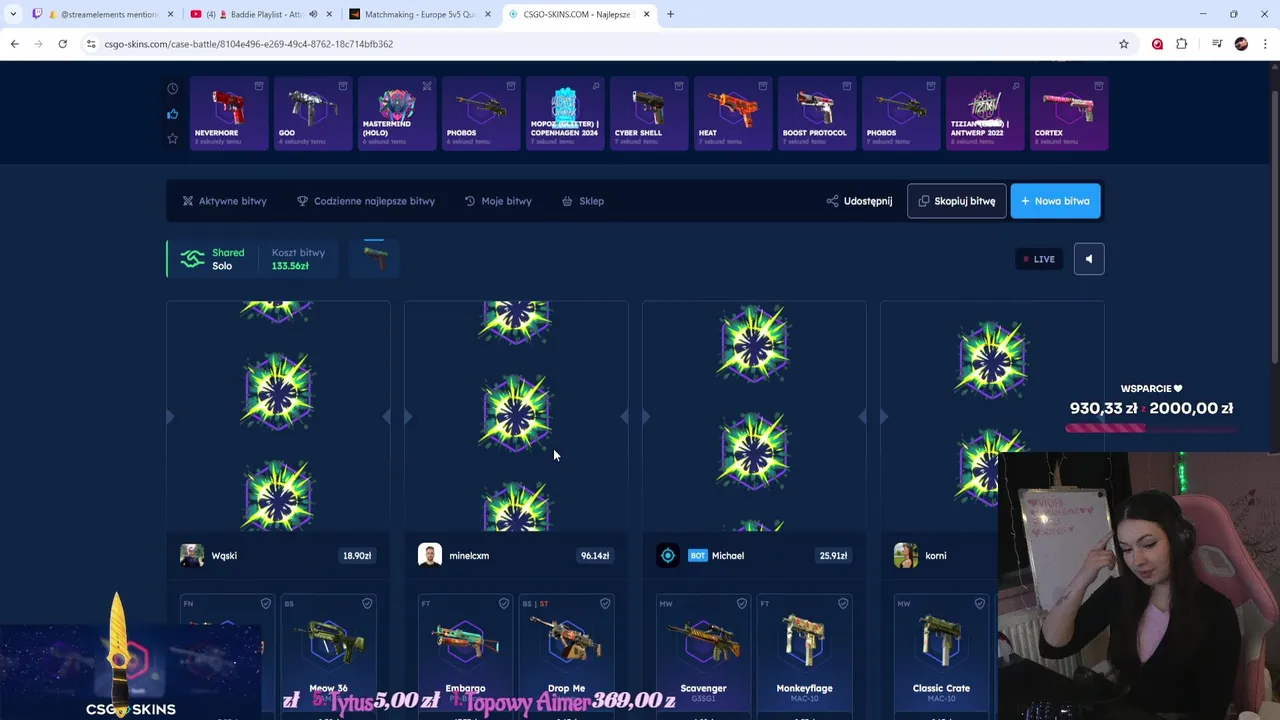Switch to the Baddie Playlist YouTube tab
This screenshot has width=1280, height=720.
click(260, 14)
